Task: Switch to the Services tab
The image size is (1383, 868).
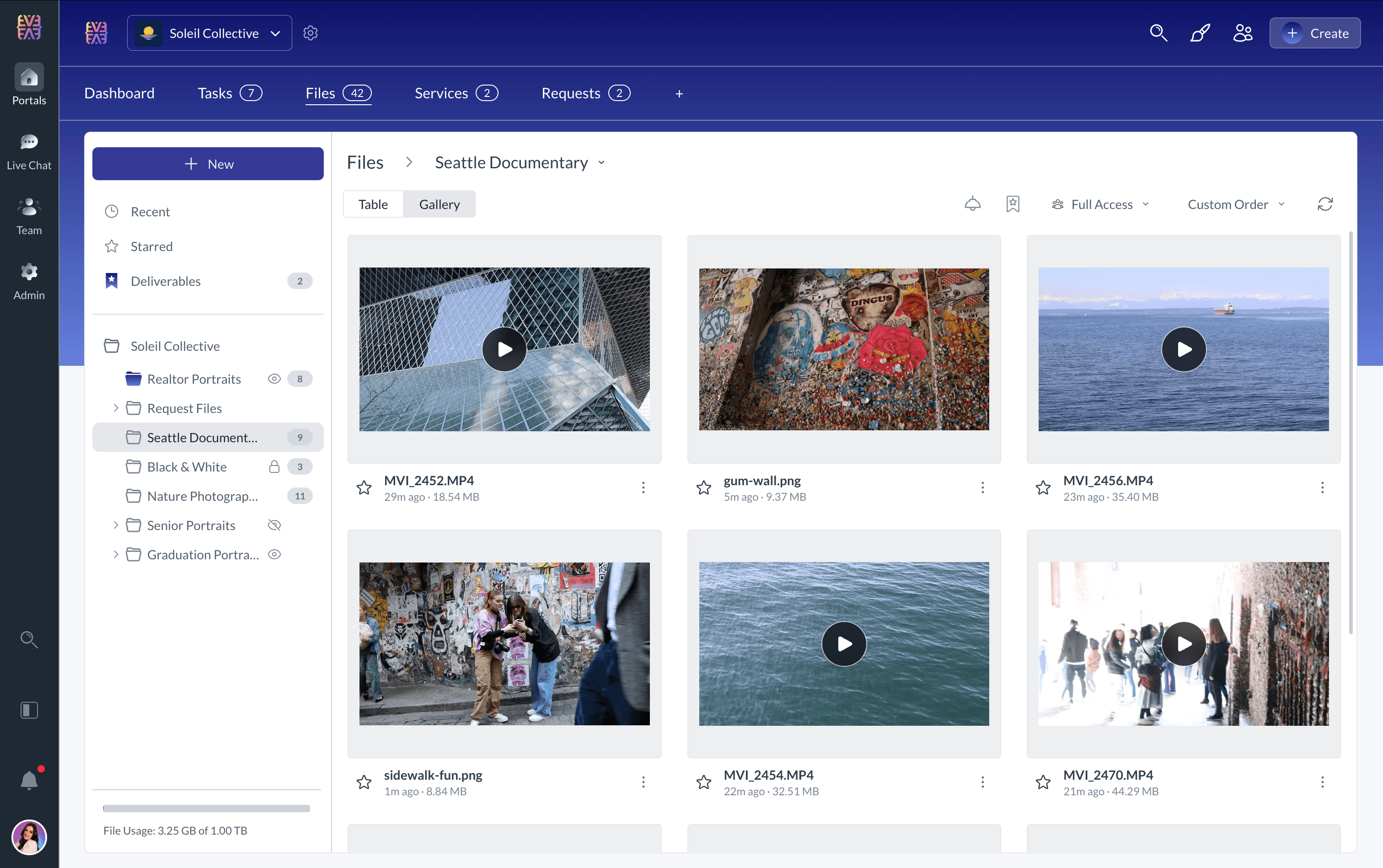Action: point(456,93)
